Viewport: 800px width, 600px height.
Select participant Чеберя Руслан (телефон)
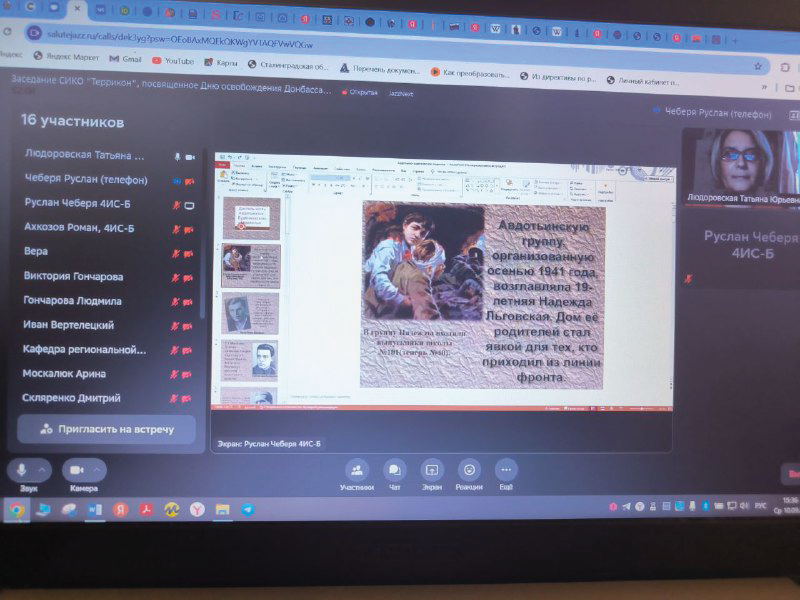tap(86, 179)
